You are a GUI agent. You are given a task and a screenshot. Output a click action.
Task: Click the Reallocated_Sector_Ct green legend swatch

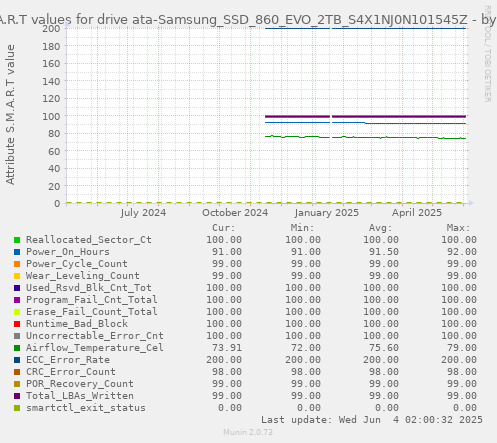[x=17, y=240]
